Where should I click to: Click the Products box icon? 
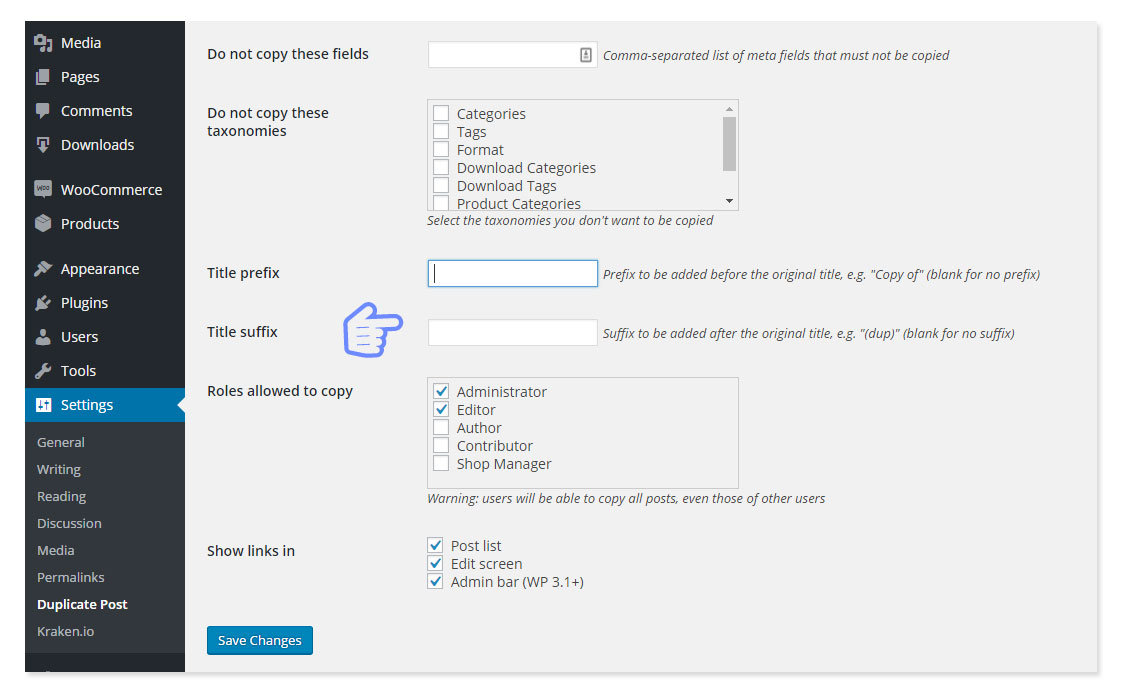[x=43, y=223]
